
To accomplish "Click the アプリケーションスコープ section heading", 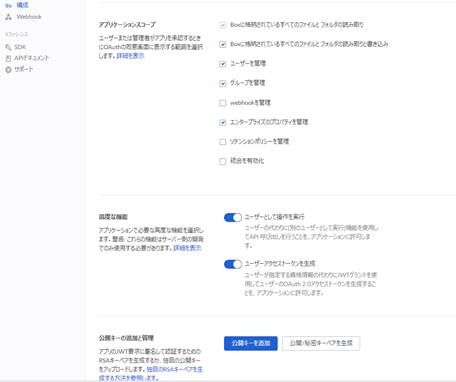I will (127, 25).
